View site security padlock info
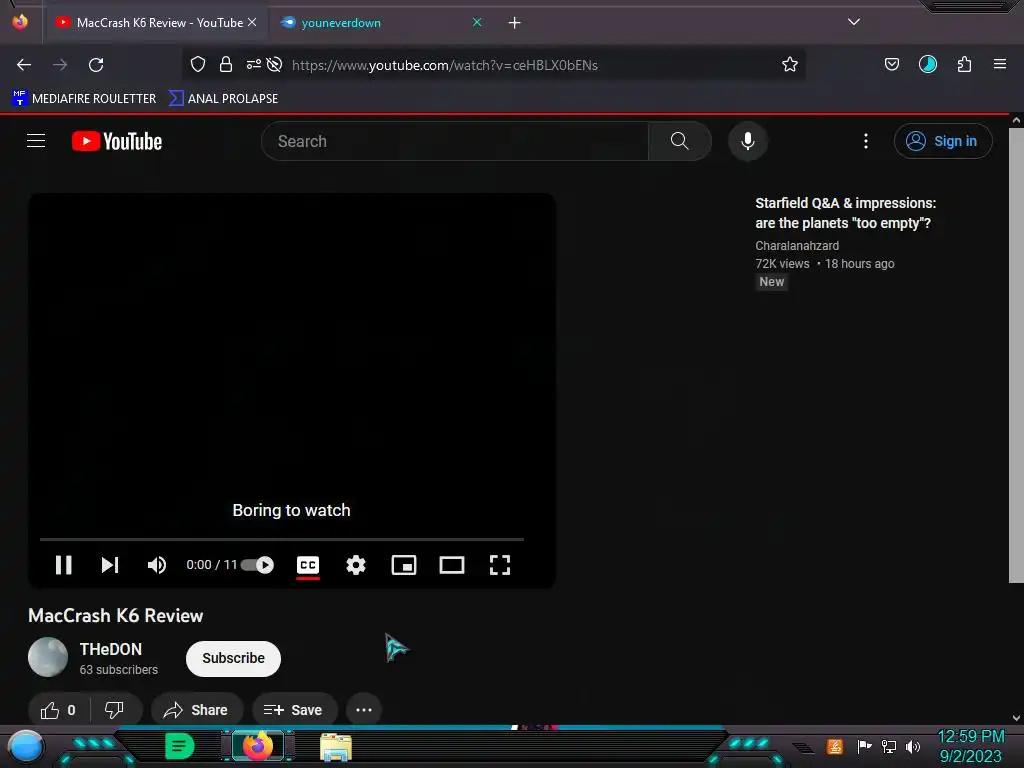 [226, 64]
